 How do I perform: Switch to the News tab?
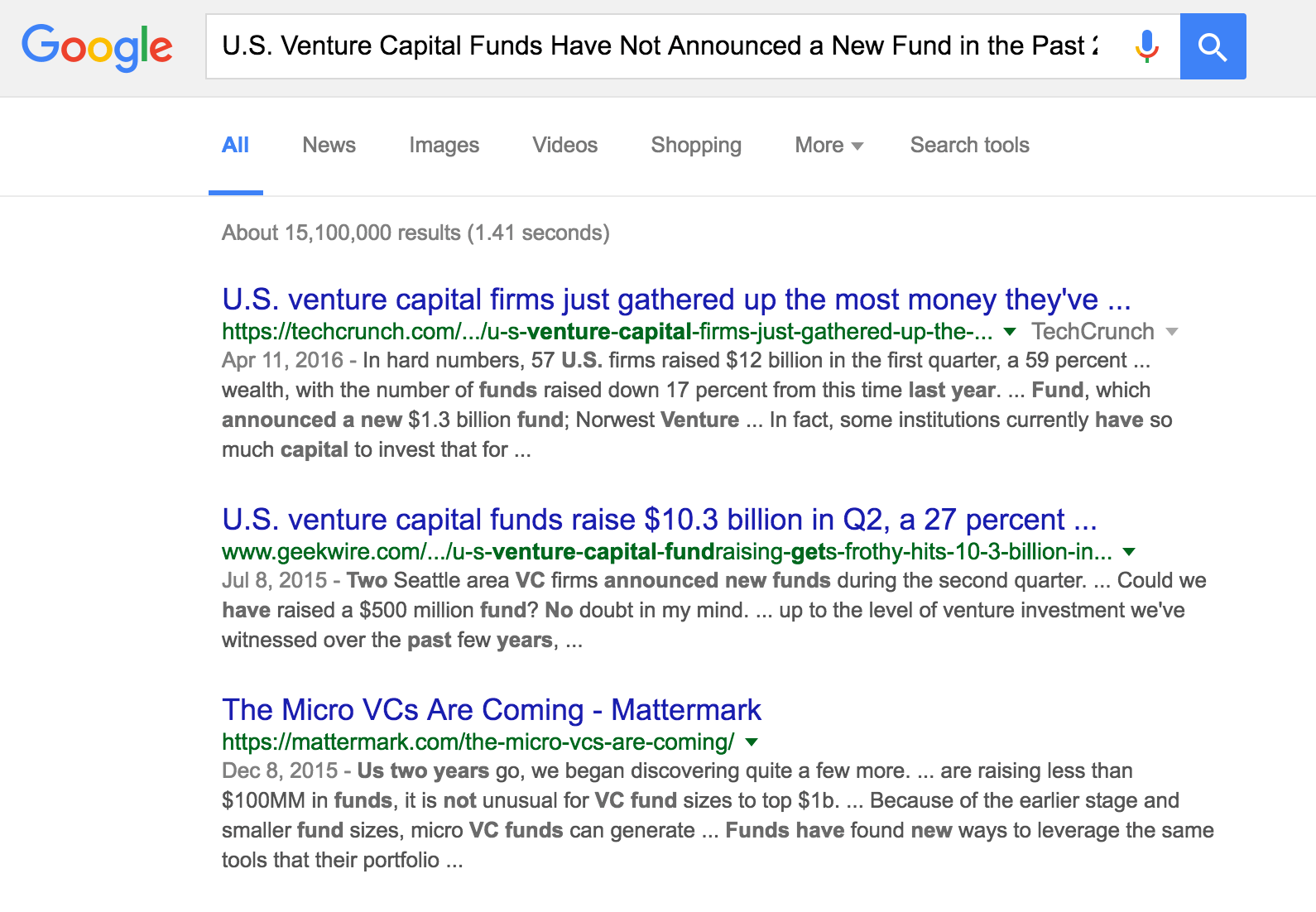(329, 145)
